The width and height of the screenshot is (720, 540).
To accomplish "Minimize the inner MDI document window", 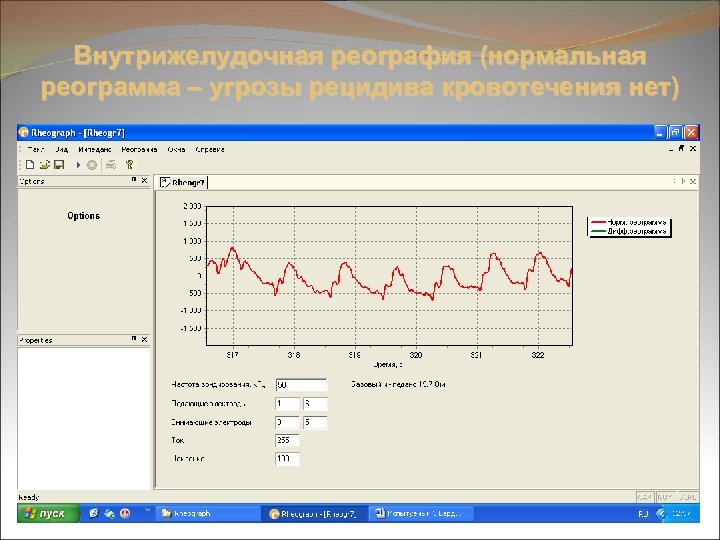I will (x=671, y=149).
